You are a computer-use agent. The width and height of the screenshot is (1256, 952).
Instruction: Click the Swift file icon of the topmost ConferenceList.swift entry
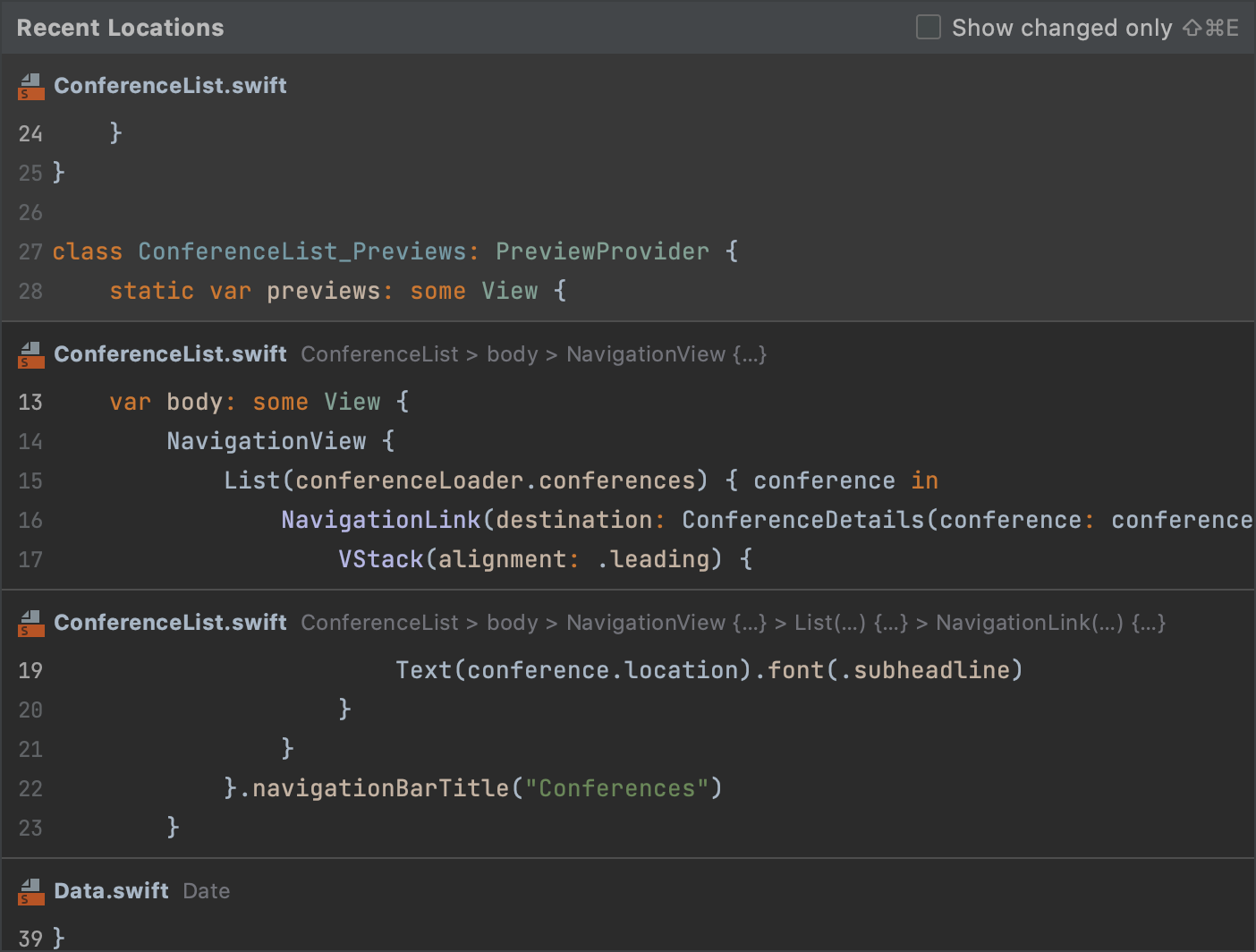tap(30, 86)
